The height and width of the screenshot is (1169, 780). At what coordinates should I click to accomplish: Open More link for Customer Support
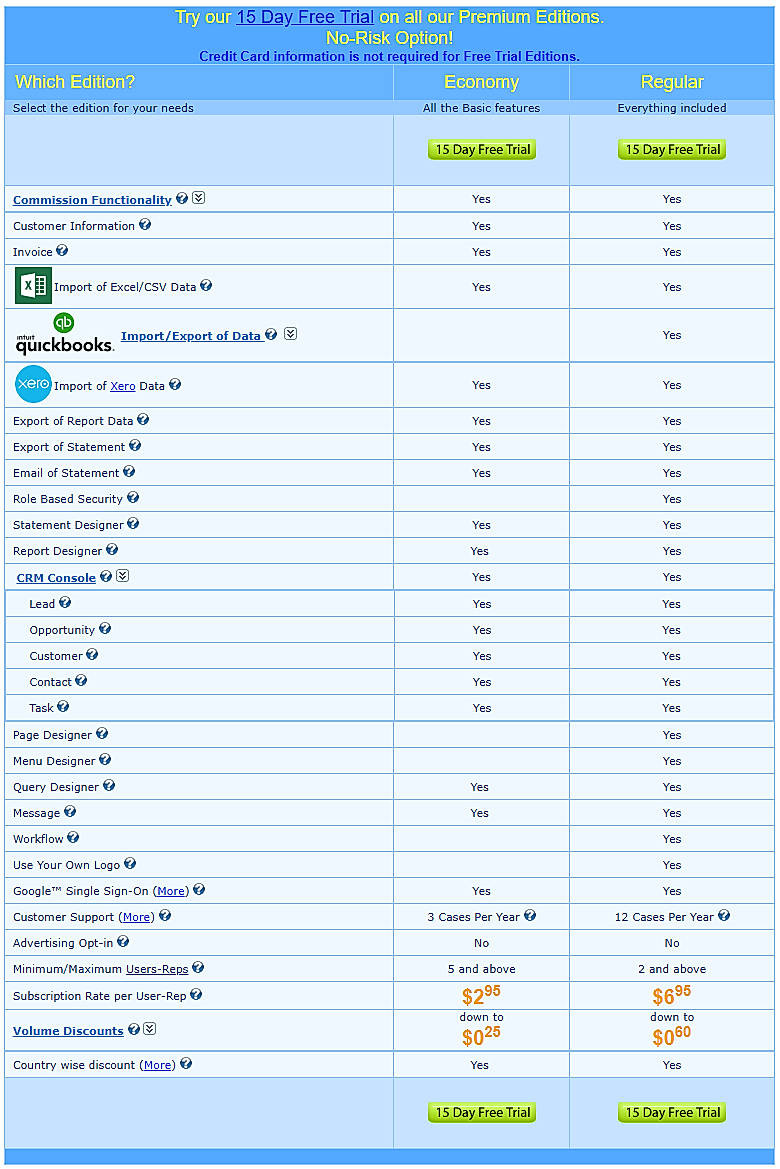pos(136,917)
